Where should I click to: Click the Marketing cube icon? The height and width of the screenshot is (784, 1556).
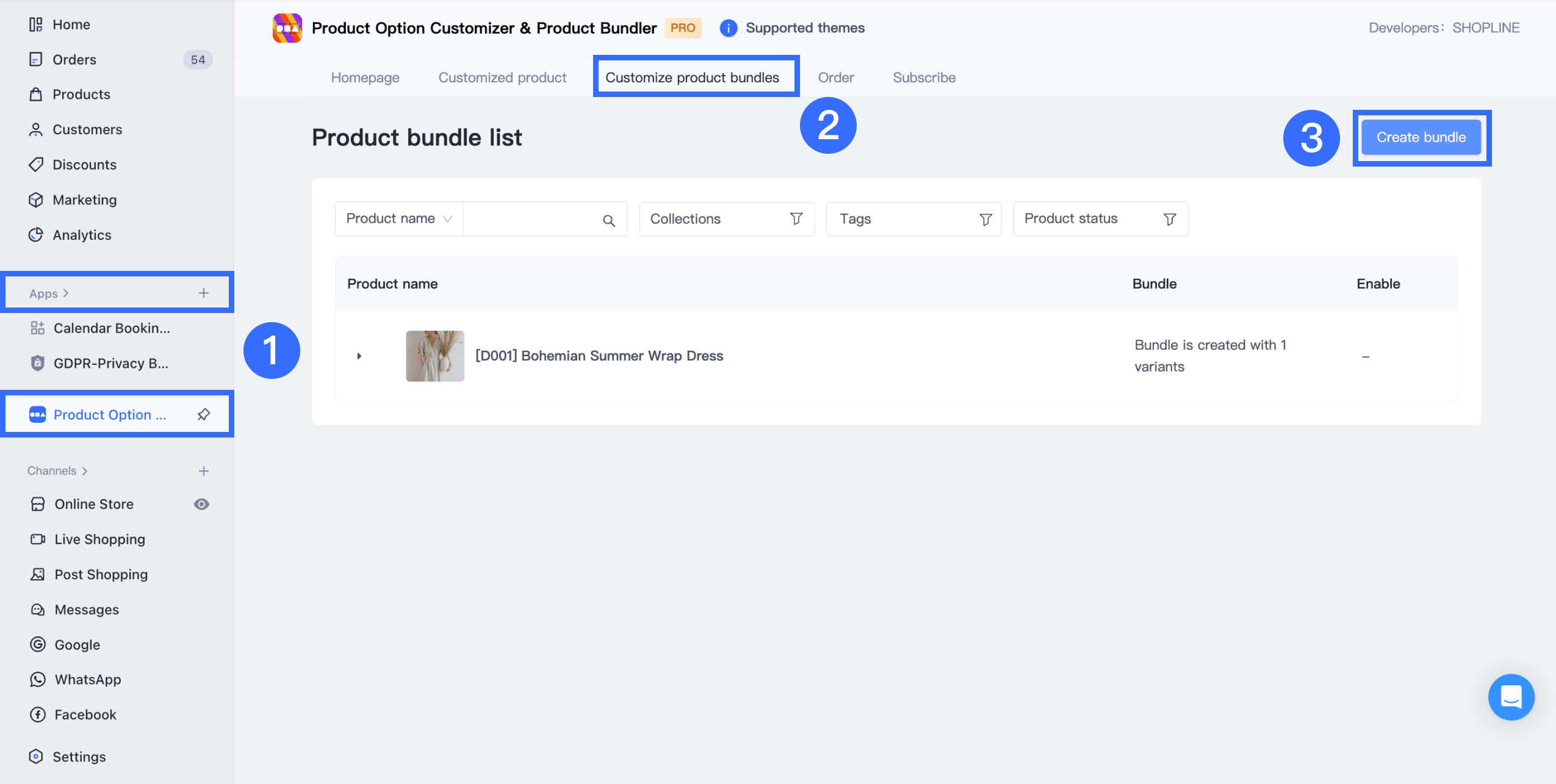[x=36, y=200]
